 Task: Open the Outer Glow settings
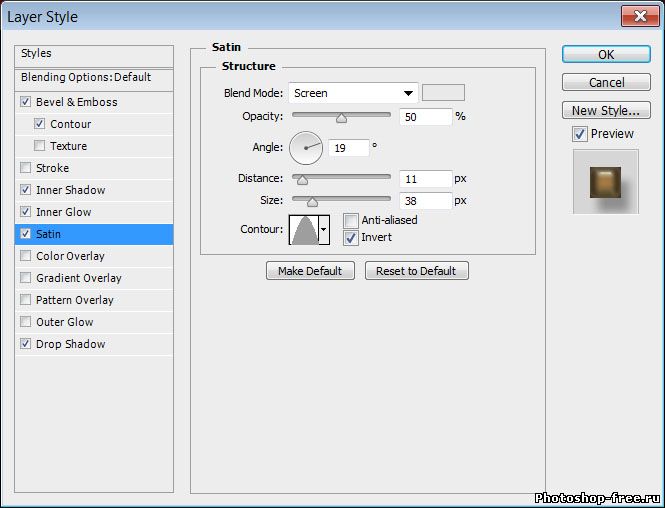point(65,322)
